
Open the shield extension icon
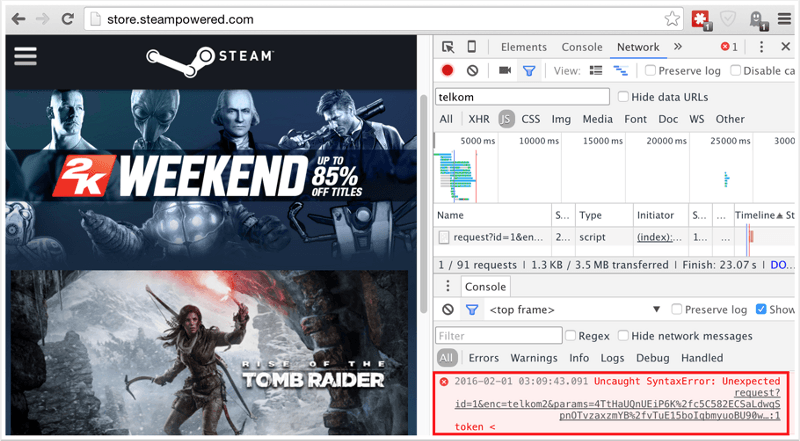click(728, 19)
